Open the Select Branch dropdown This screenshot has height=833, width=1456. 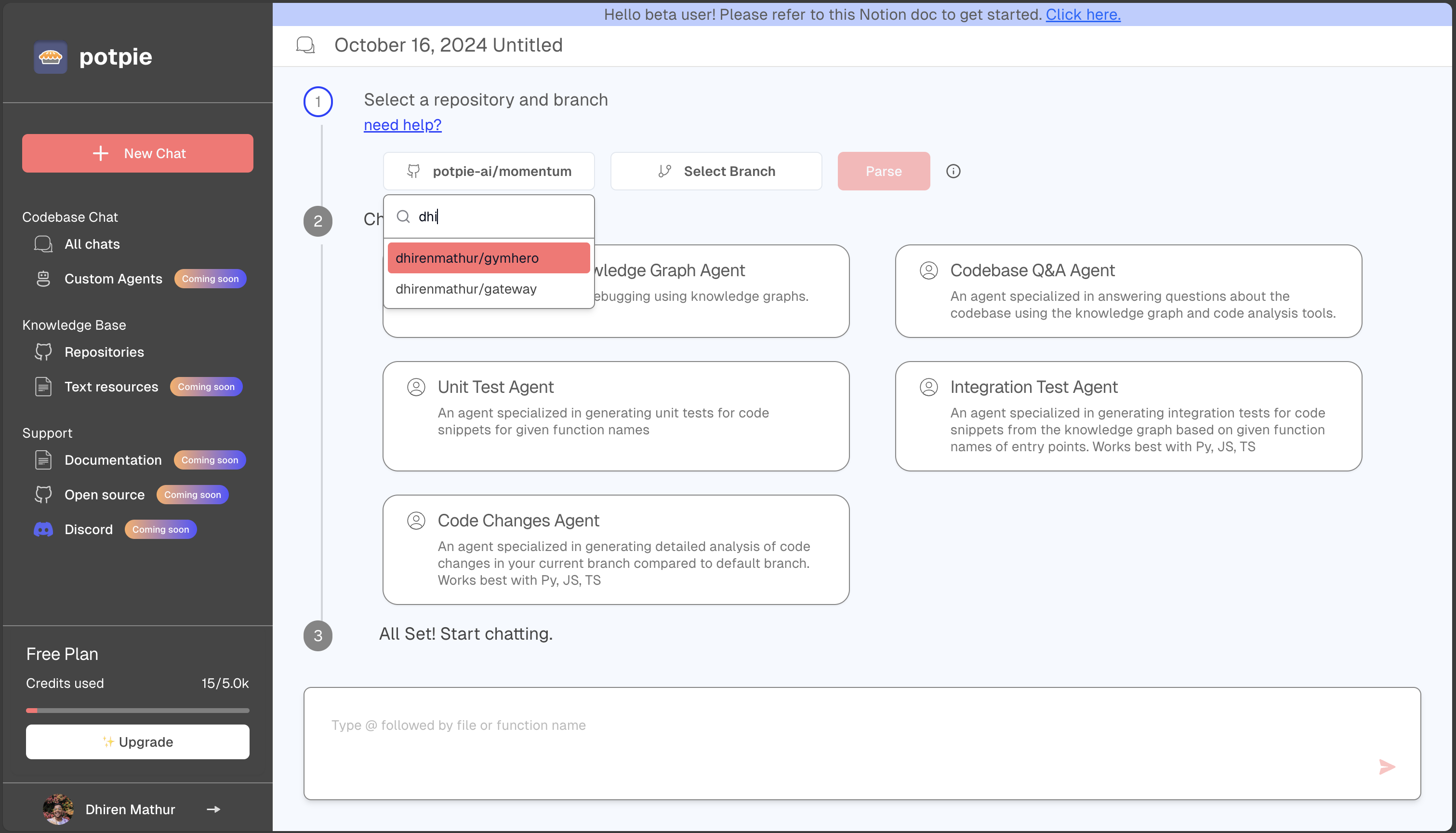pos(715,171)
